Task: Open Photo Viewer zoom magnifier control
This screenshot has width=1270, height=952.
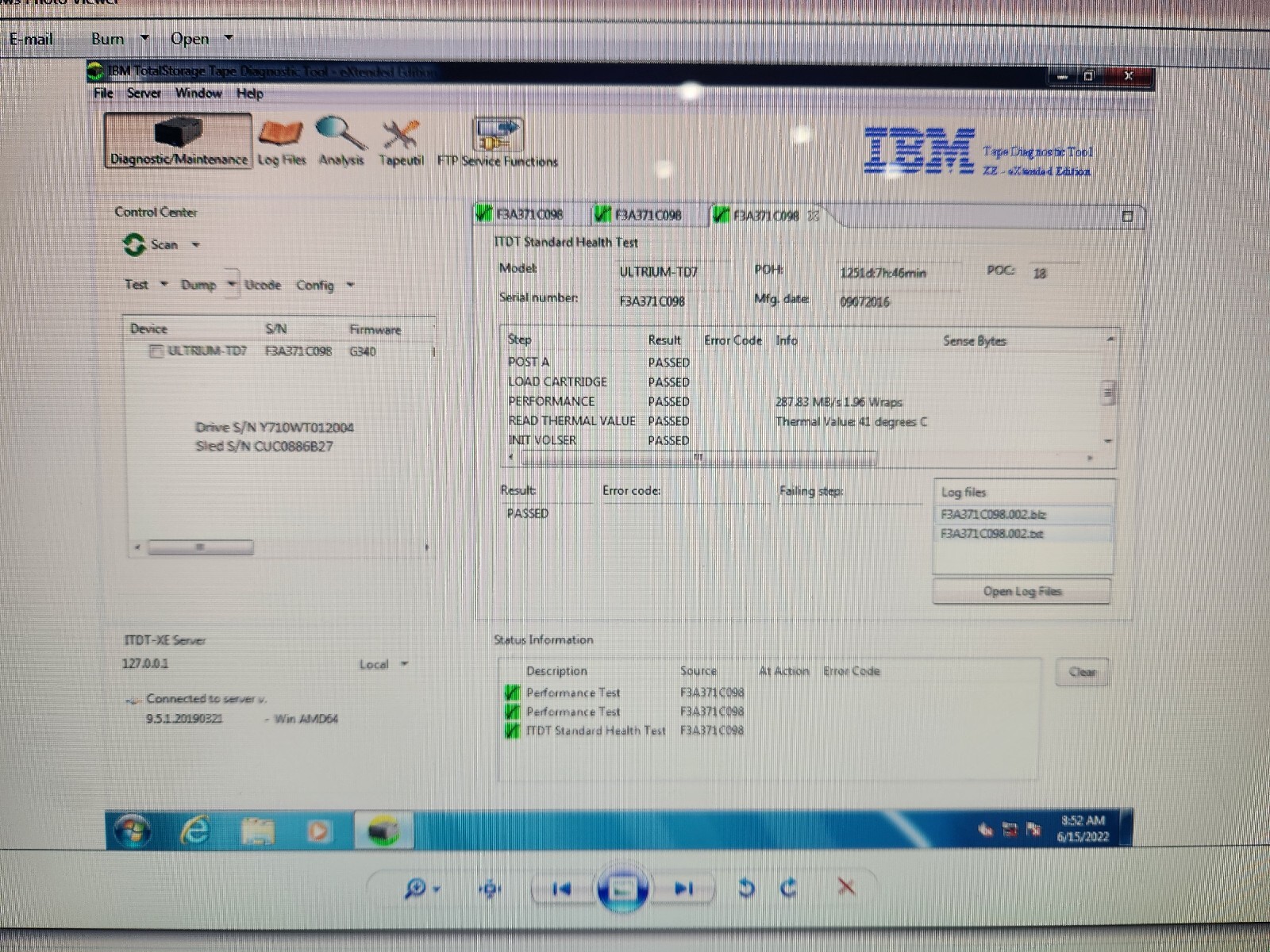Action: [x=422, y=888]
